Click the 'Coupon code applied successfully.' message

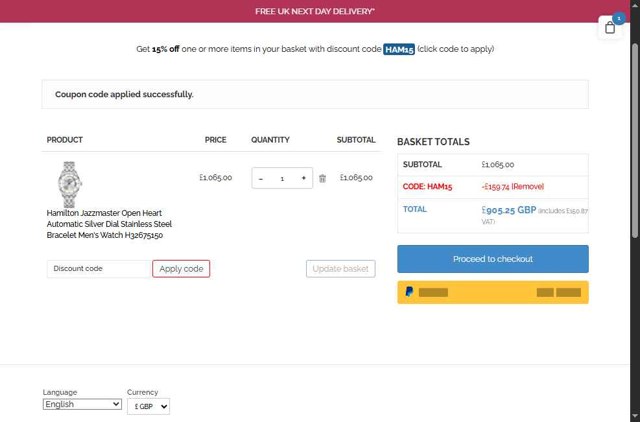tap(124, 94)
